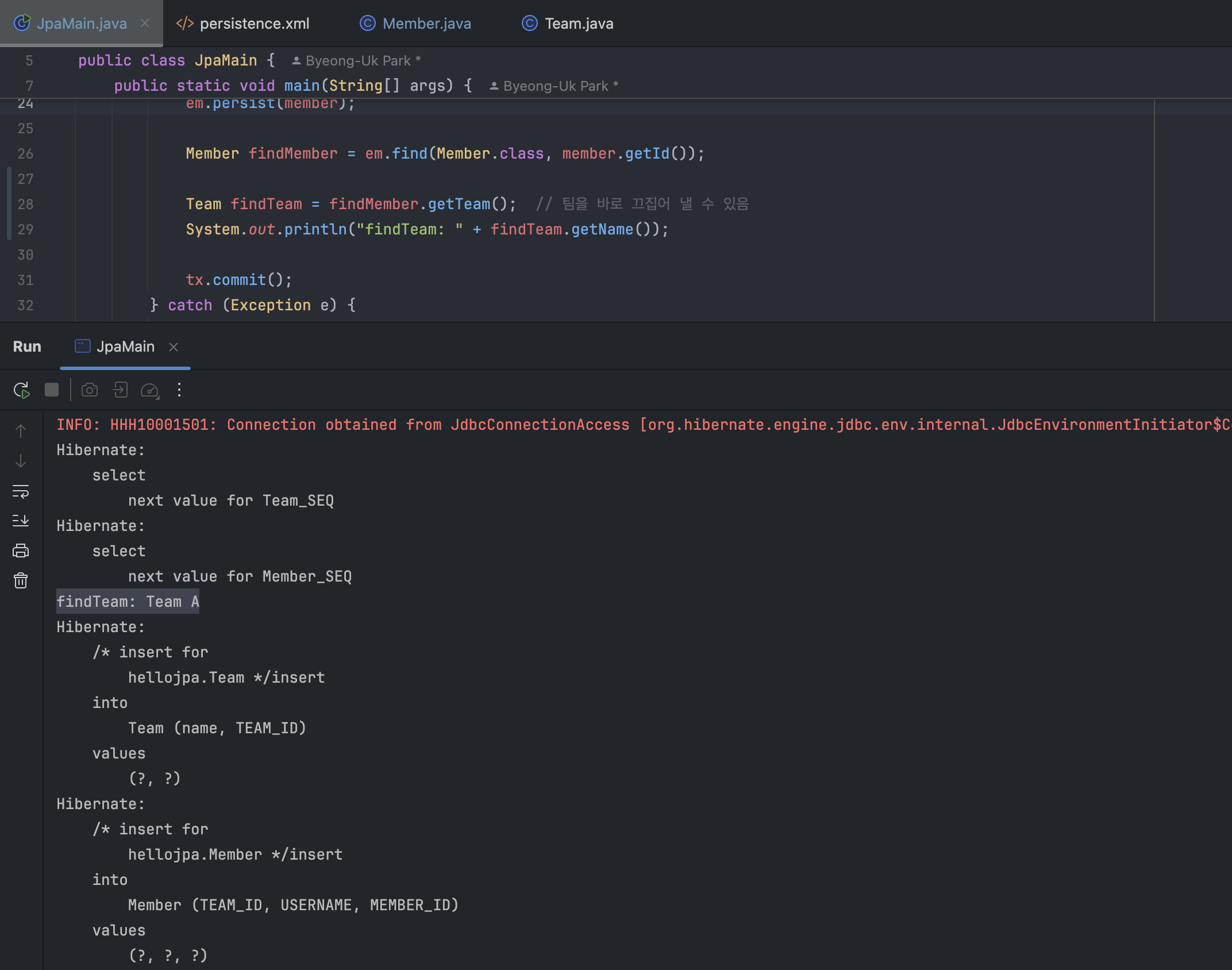1232x970 pixels.
Task: Click the exit/restore layout icon in Run toolbar
Action: [x=120, y=390]
